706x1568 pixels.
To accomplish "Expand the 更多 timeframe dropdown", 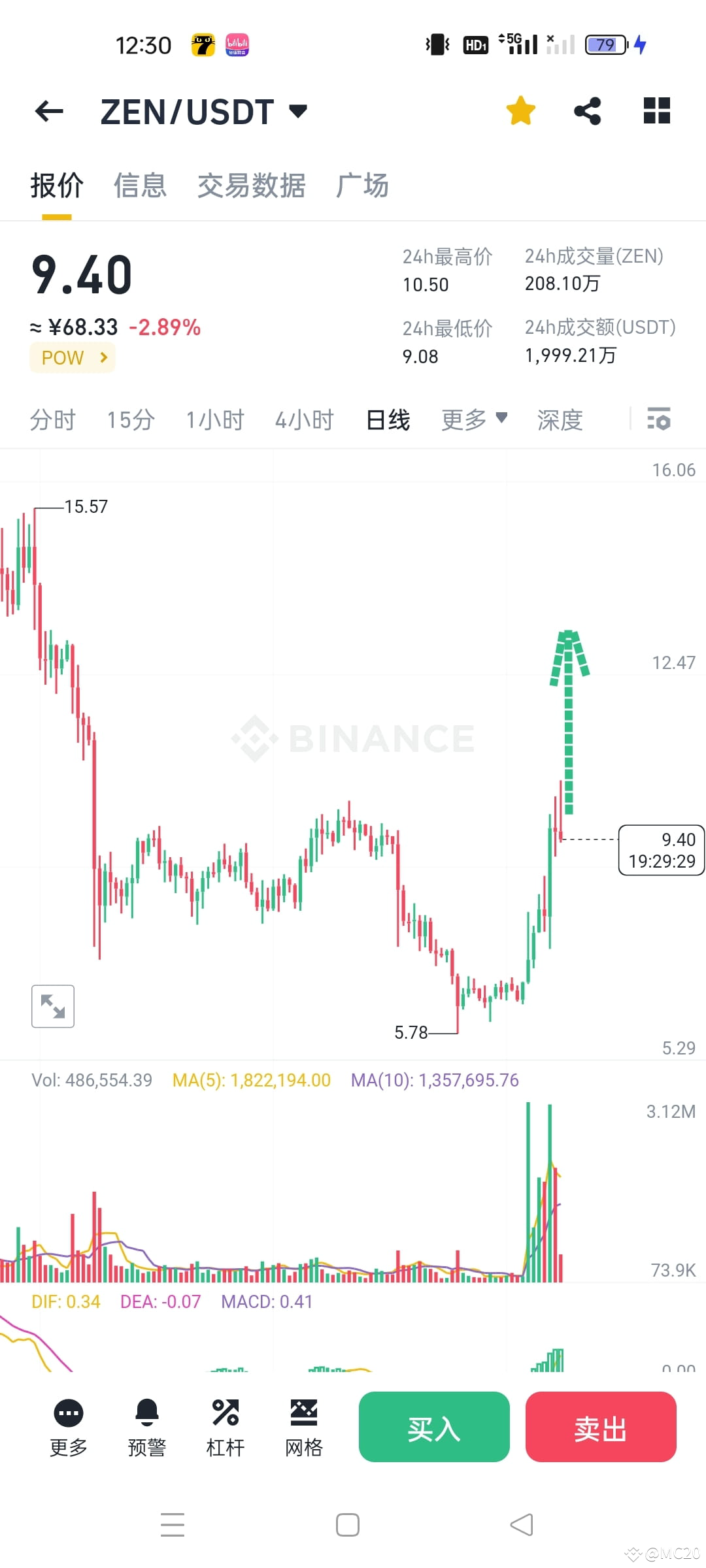I will point(472,420).
